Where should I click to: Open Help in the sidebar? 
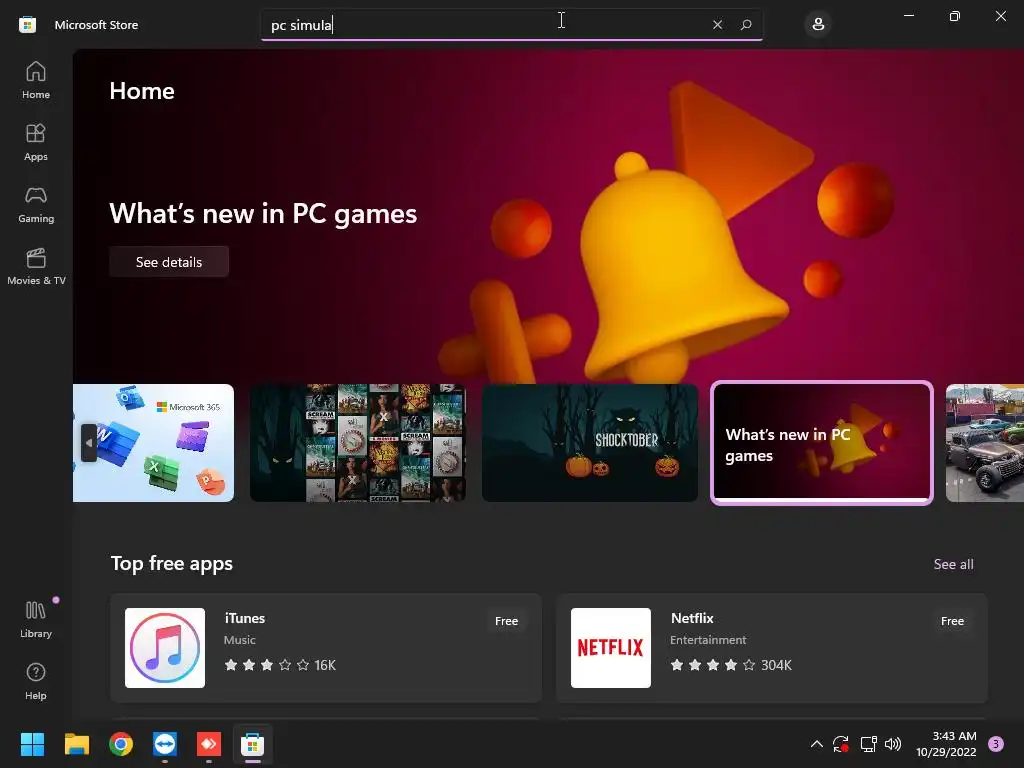[x=36, y=681]
